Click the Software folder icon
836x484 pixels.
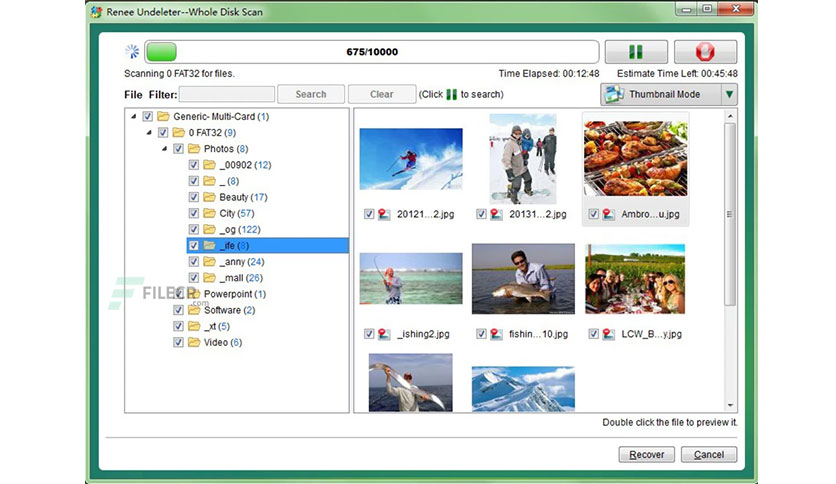[194, 310]
